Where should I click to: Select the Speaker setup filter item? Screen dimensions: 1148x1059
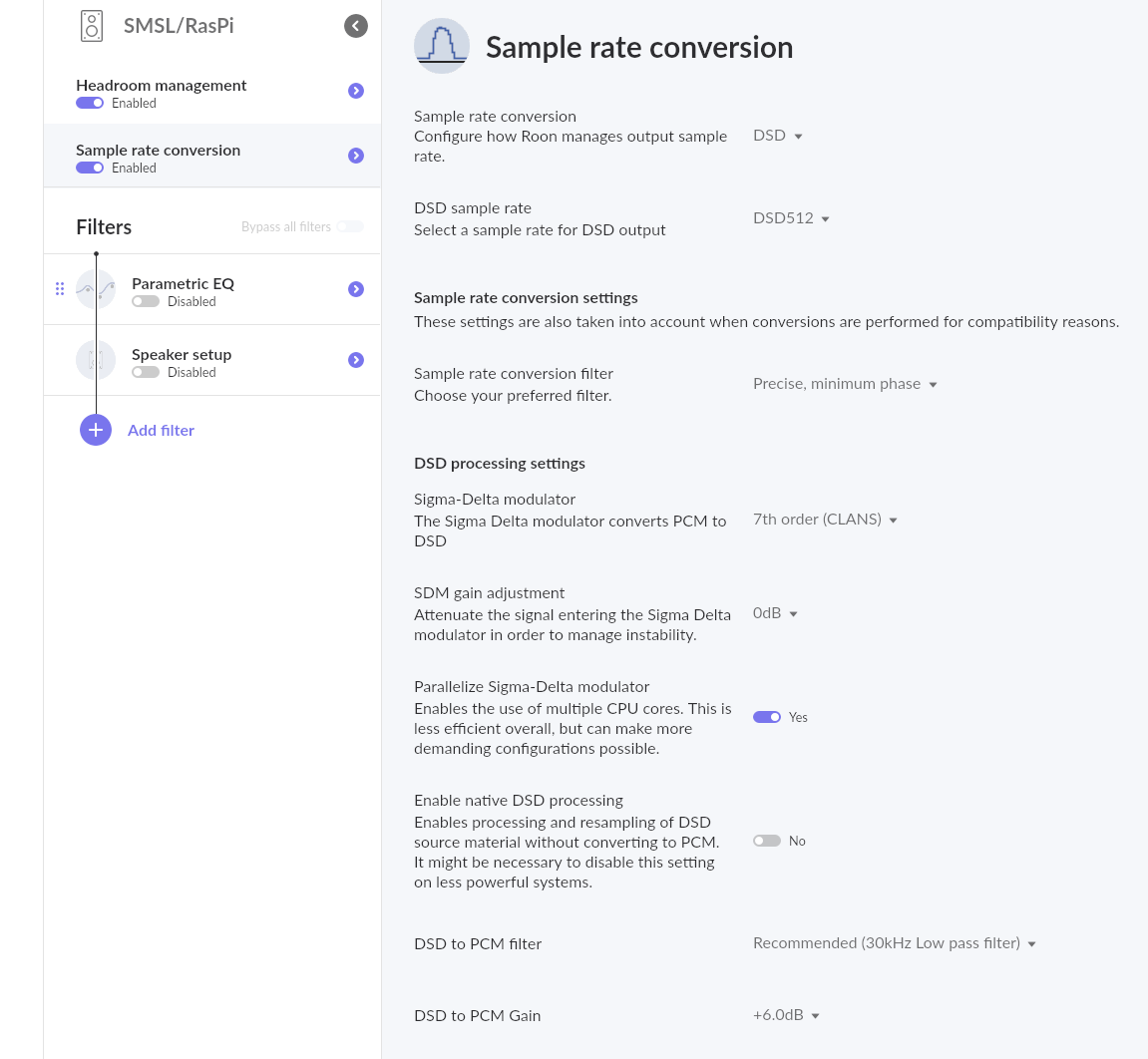[x=212, y=360]
